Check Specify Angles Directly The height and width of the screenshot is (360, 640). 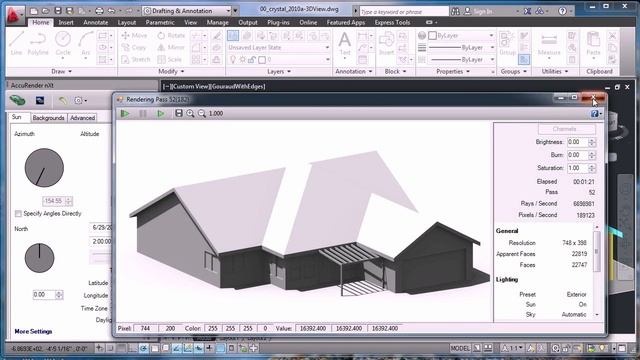tap(18, 213)
